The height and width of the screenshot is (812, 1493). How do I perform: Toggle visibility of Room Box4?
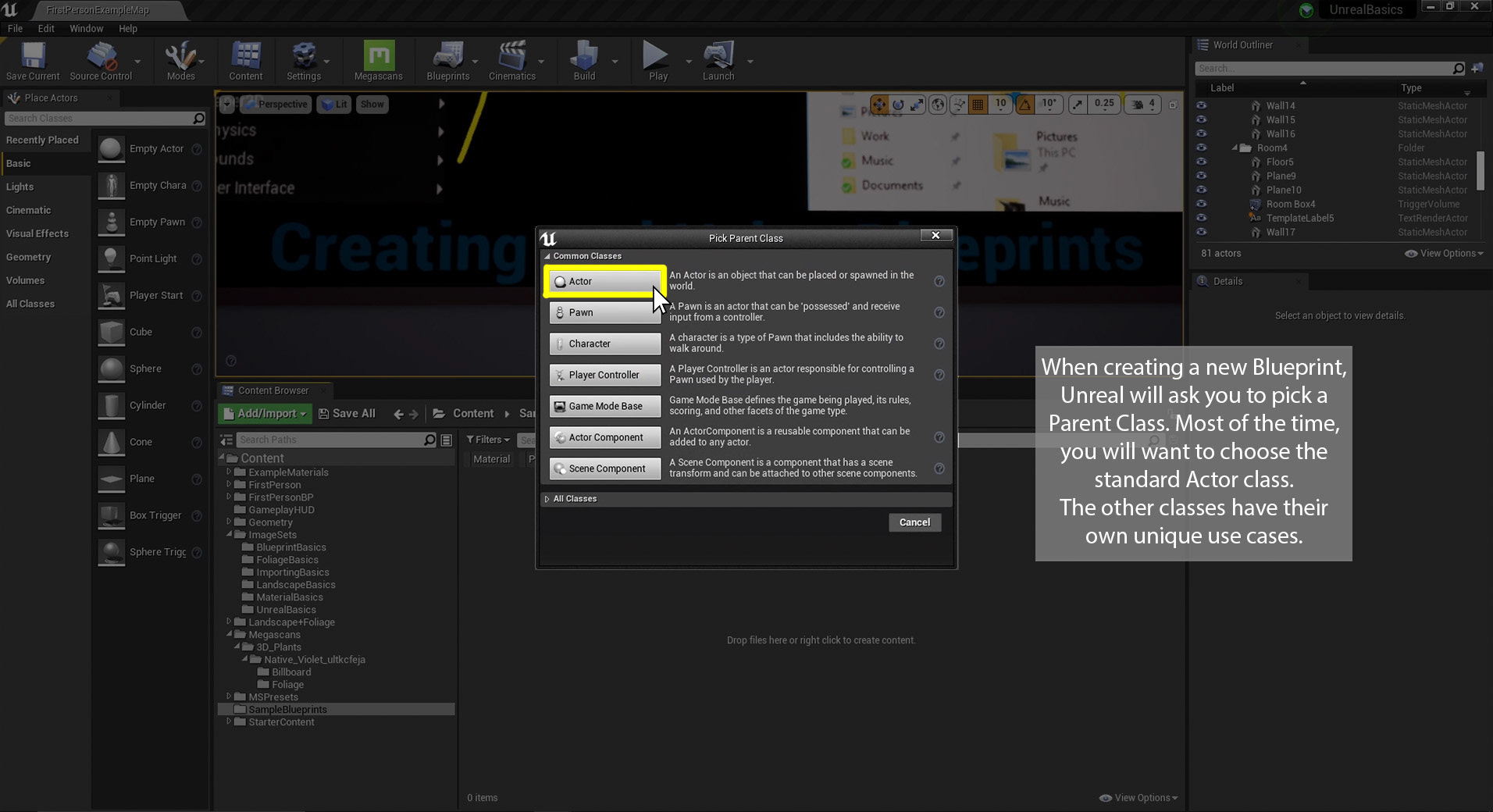[x=1201, y=204]
